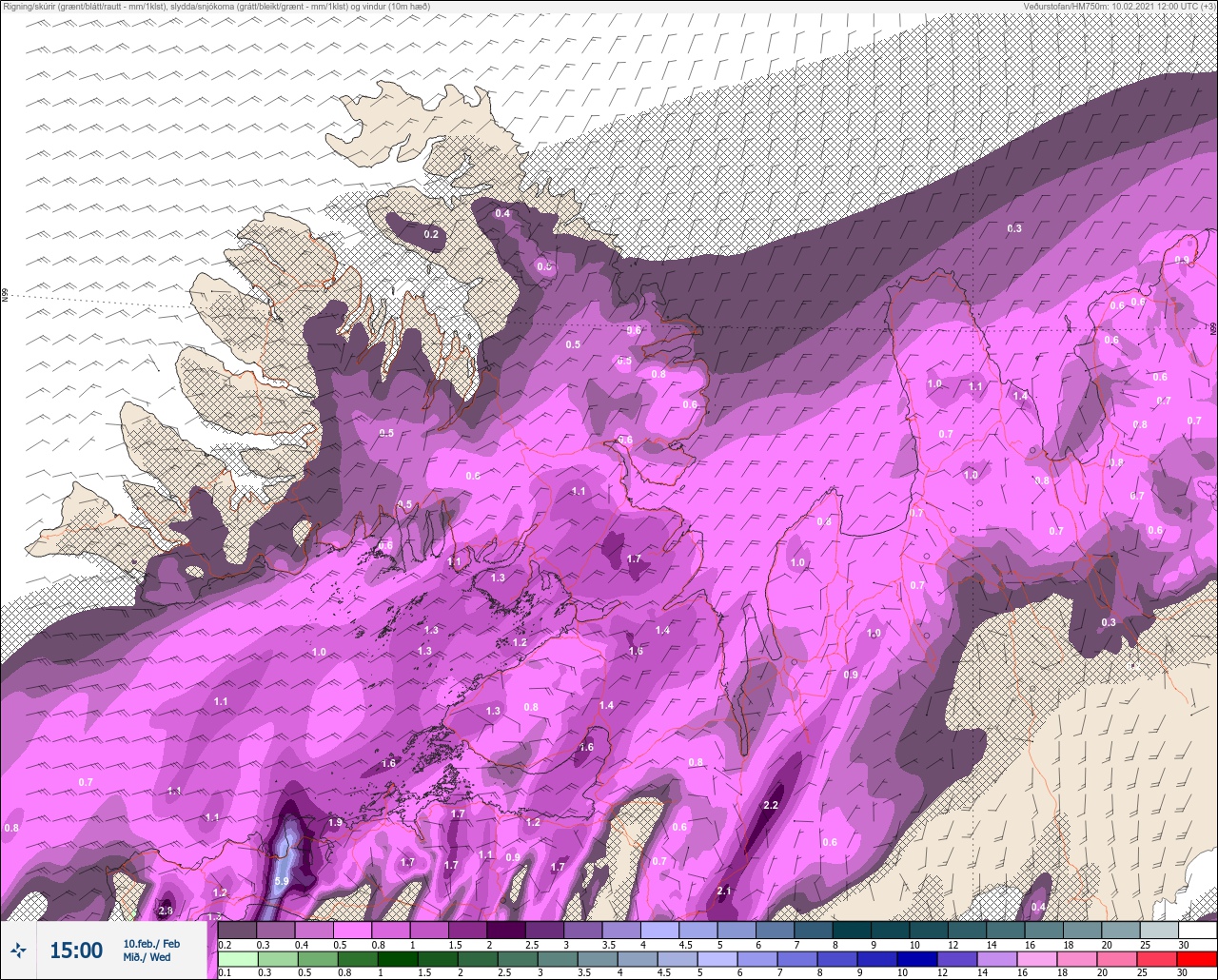Click the 1.9 precipitation value on the map
The height and width of the screenshot is (980, 1218).
pyautogui.click(x=335, y=822)
